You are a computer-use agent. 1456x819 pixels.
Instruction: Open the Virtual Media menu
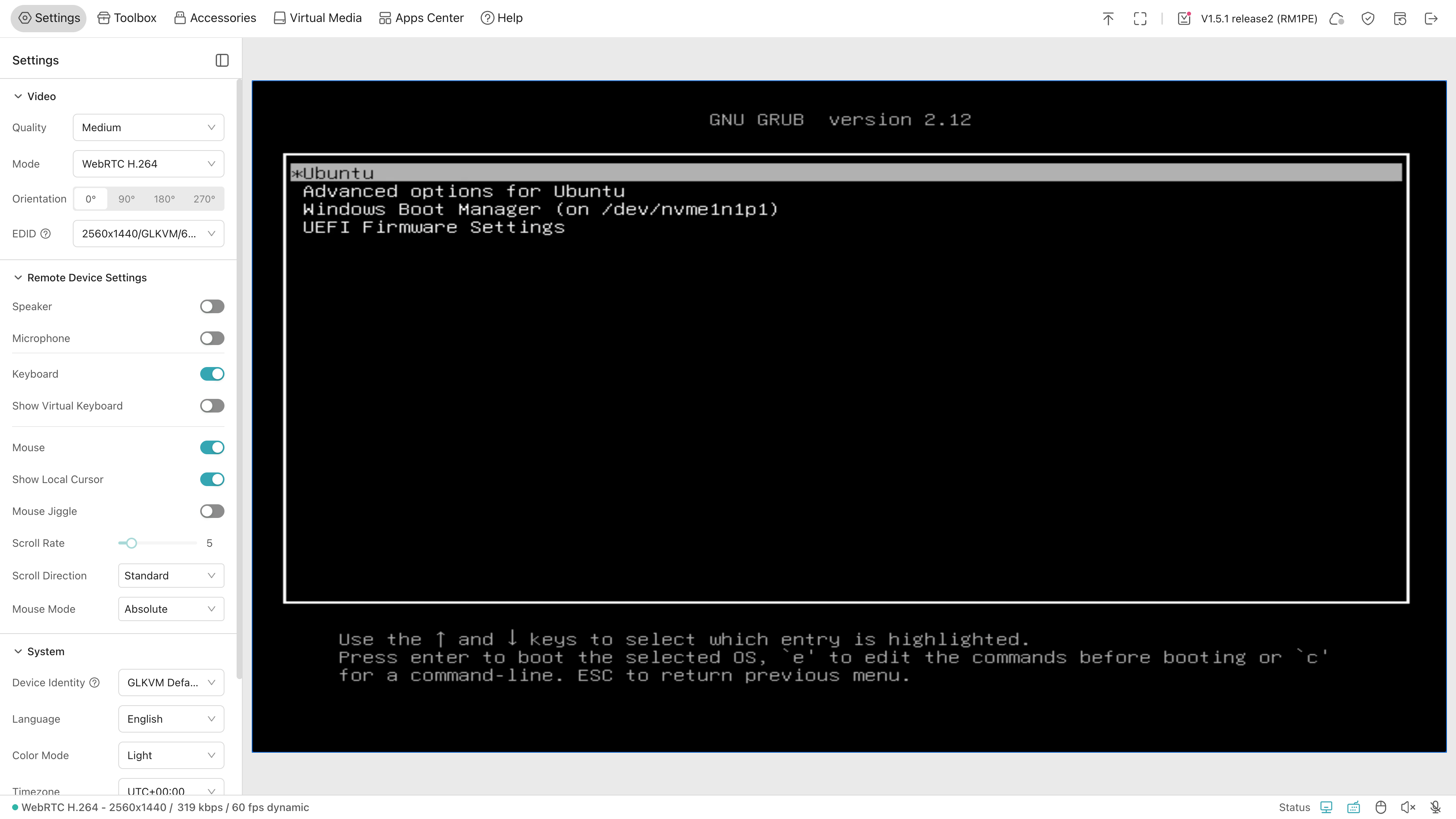click(x=318, y=18)
